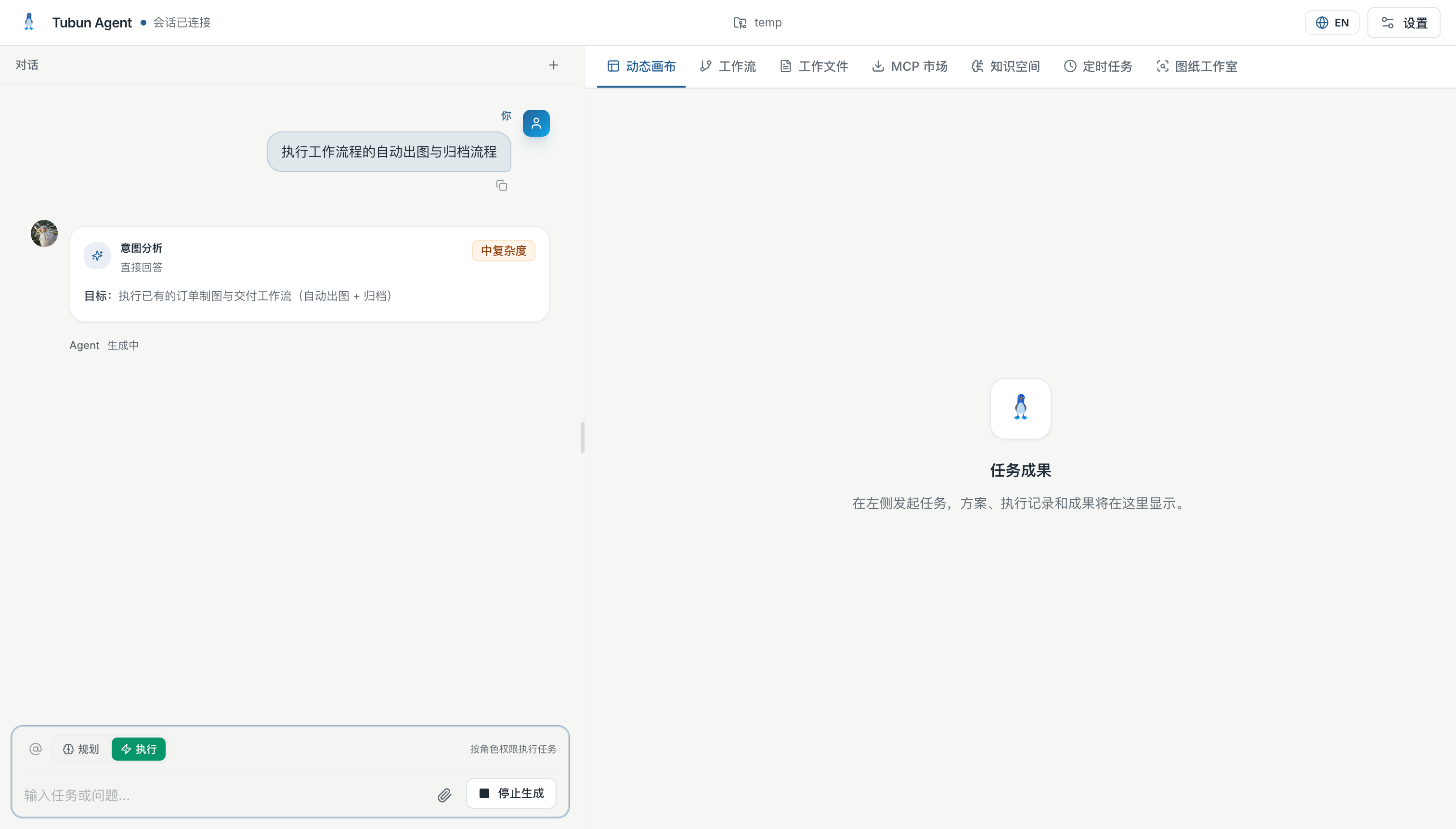The height and width of the screenshot is (829, 1456).
Task: Click the 按角色权限执行任务 hint text
Action: click(513, 749)
